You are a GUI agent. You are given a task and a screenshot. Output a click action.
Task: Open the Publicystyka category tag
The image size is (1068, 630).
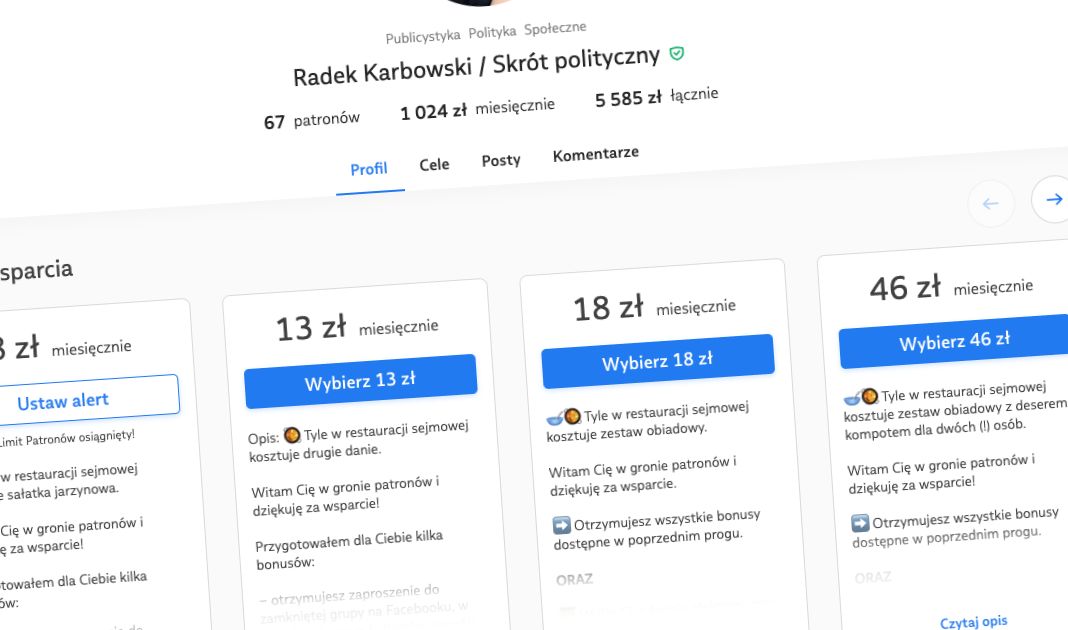(x=423, y=37)
